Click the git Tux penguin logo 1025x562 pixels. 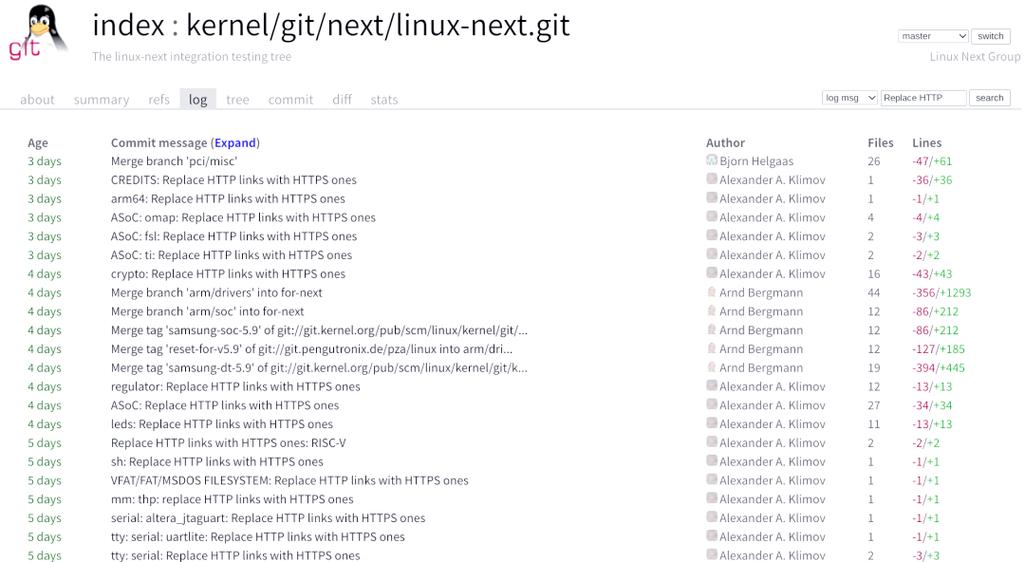(37, 33)
